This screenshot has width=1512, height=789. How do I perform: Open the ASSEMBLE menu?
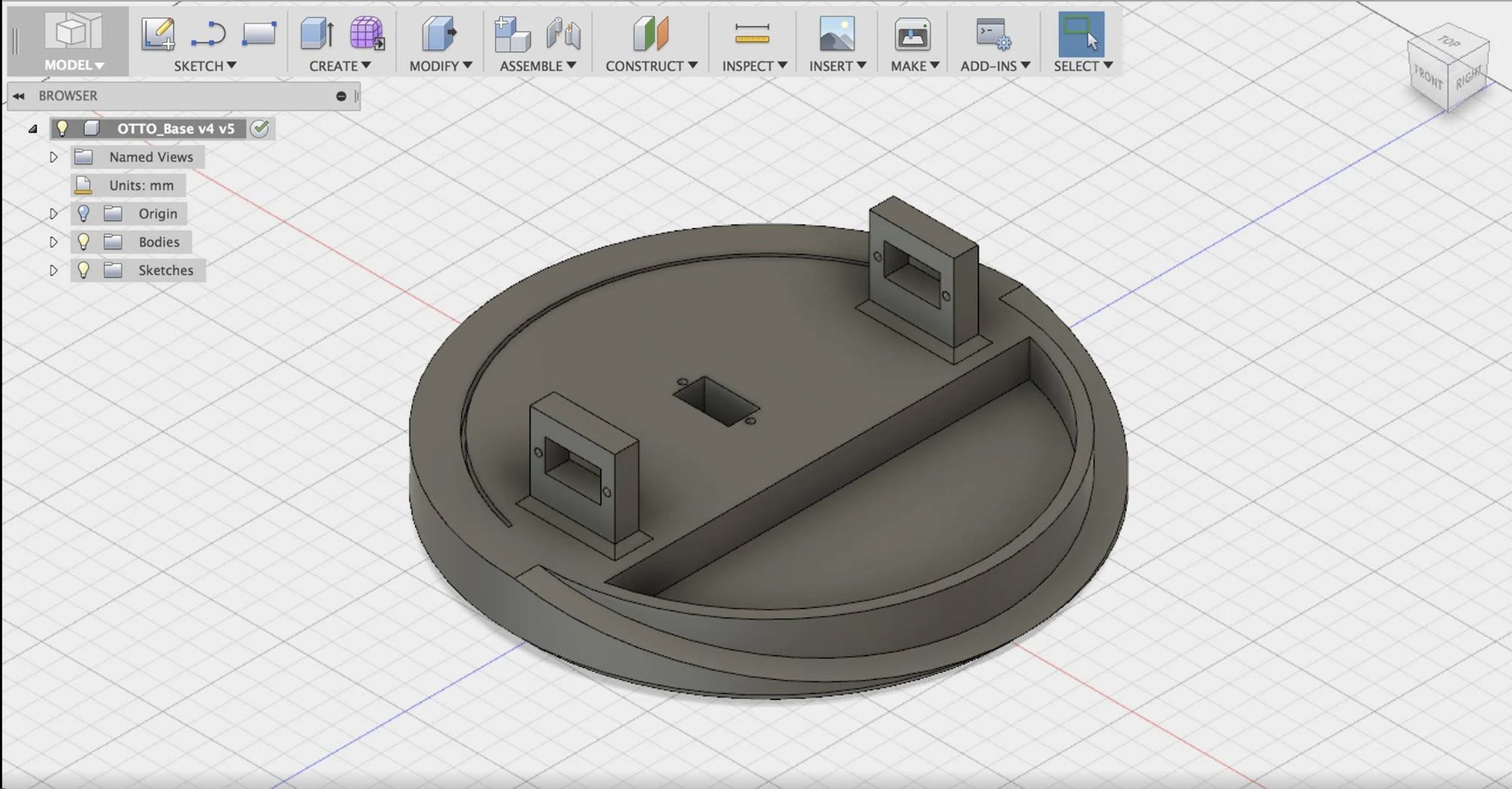[x=537, y=65]
